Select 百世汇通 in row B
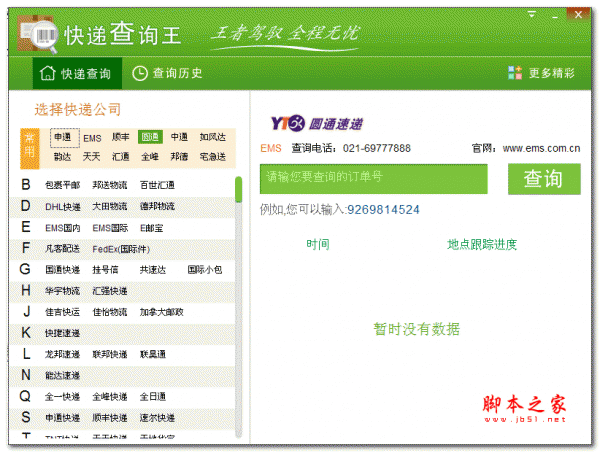 pos(157,185)
